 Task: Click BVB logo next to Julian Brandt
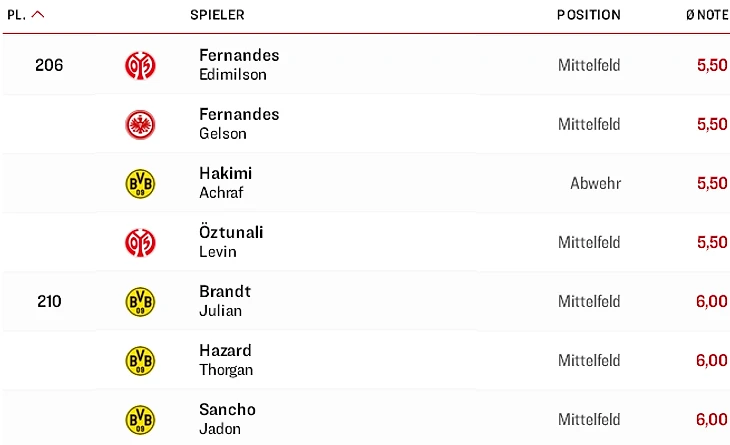point(140,302)
